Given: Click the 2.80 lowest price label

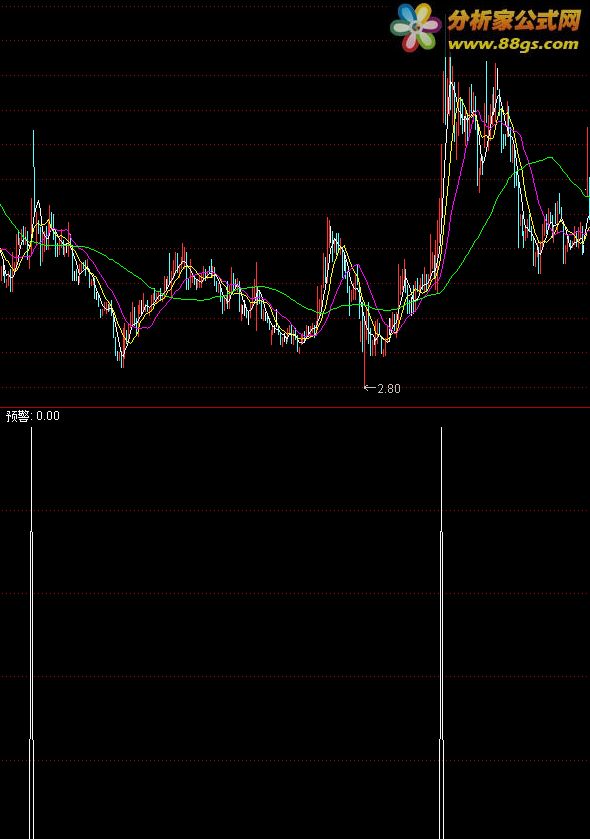Looking at the screenshot, I should tap(389, 388).
